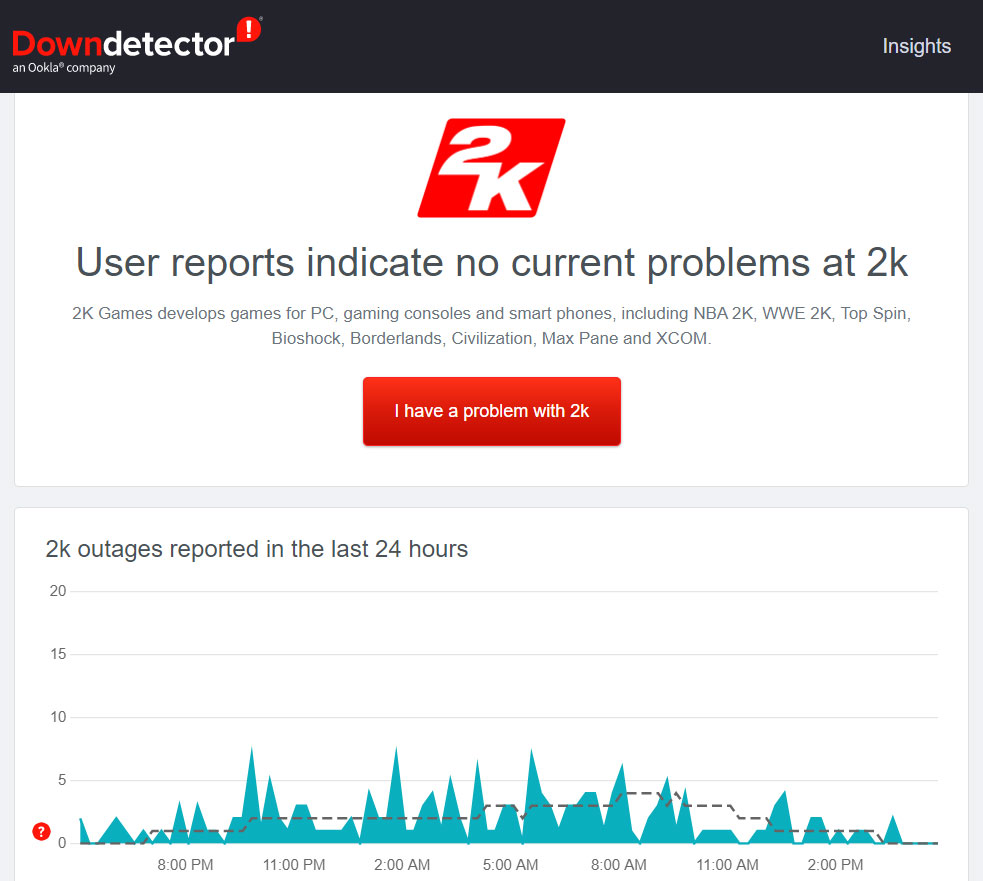Click the 2K Games description paragraph
This screenshot has height=881, width=983.
[x=492, y=325]
